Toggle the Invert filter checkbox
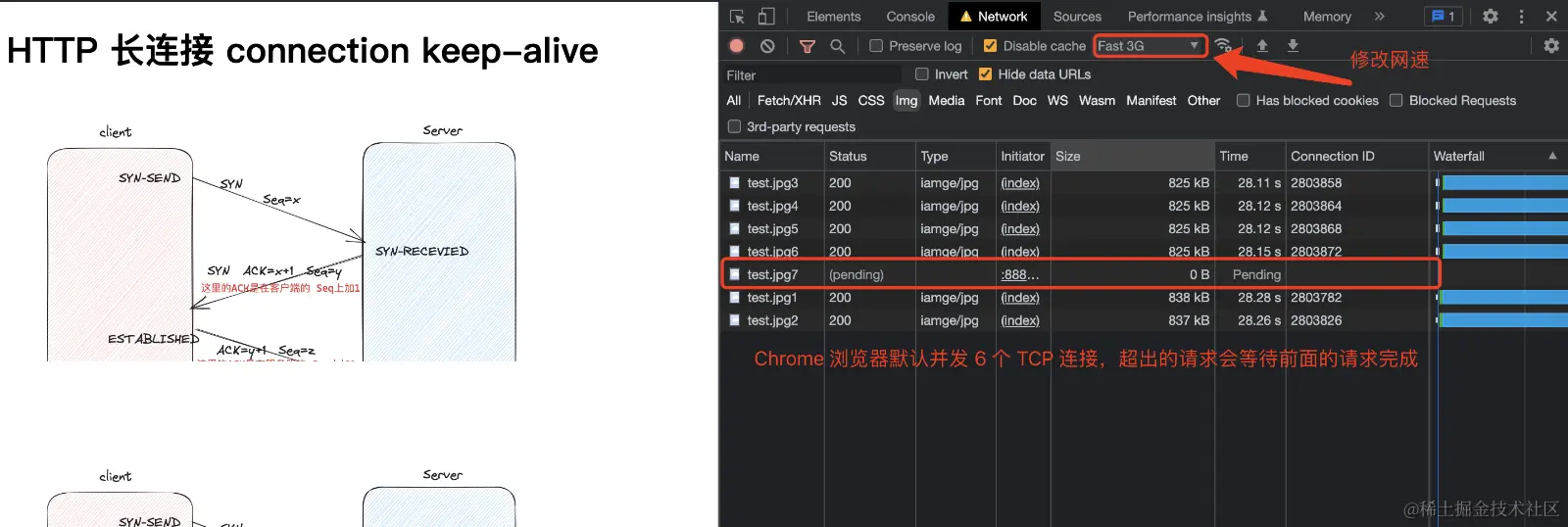 pyautogui.click(x=921, y=74)
